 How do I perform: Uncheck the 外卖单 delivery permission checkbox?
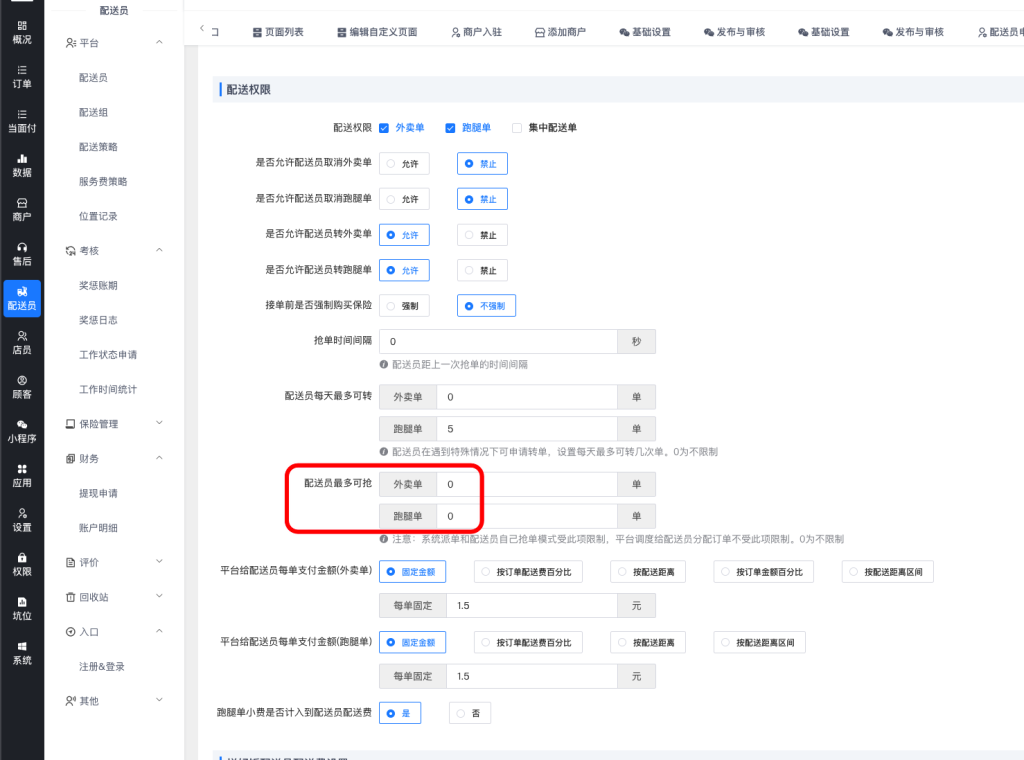pos(384,128)
